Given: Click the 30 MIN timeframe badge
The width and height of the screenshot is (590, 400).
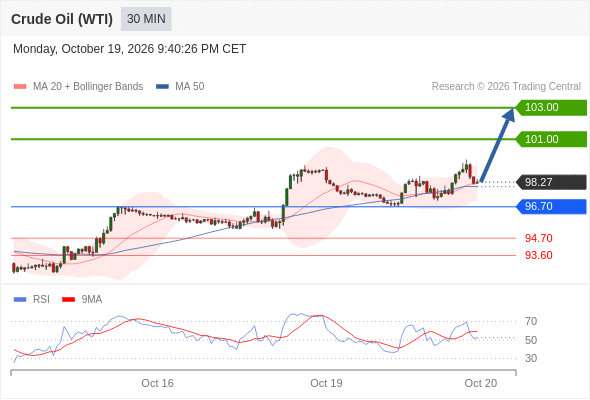Looking at the screenshot, I should (x=146, y=19).
